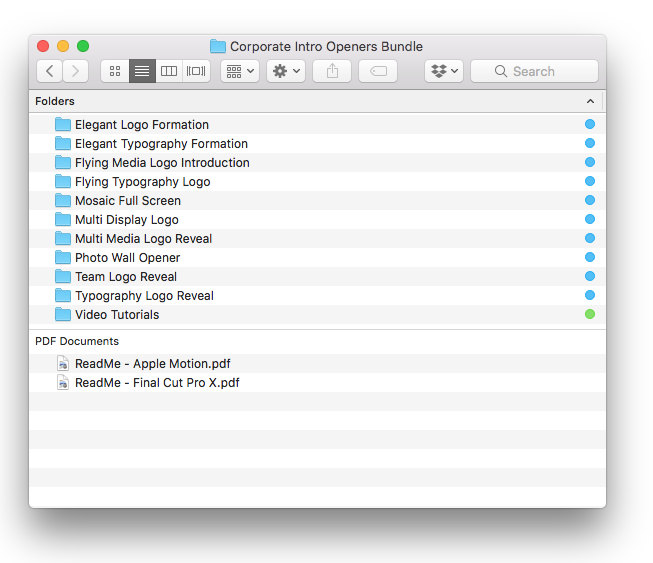Click the window title Corporate Intro Openers Bundle

pos(326,46)
